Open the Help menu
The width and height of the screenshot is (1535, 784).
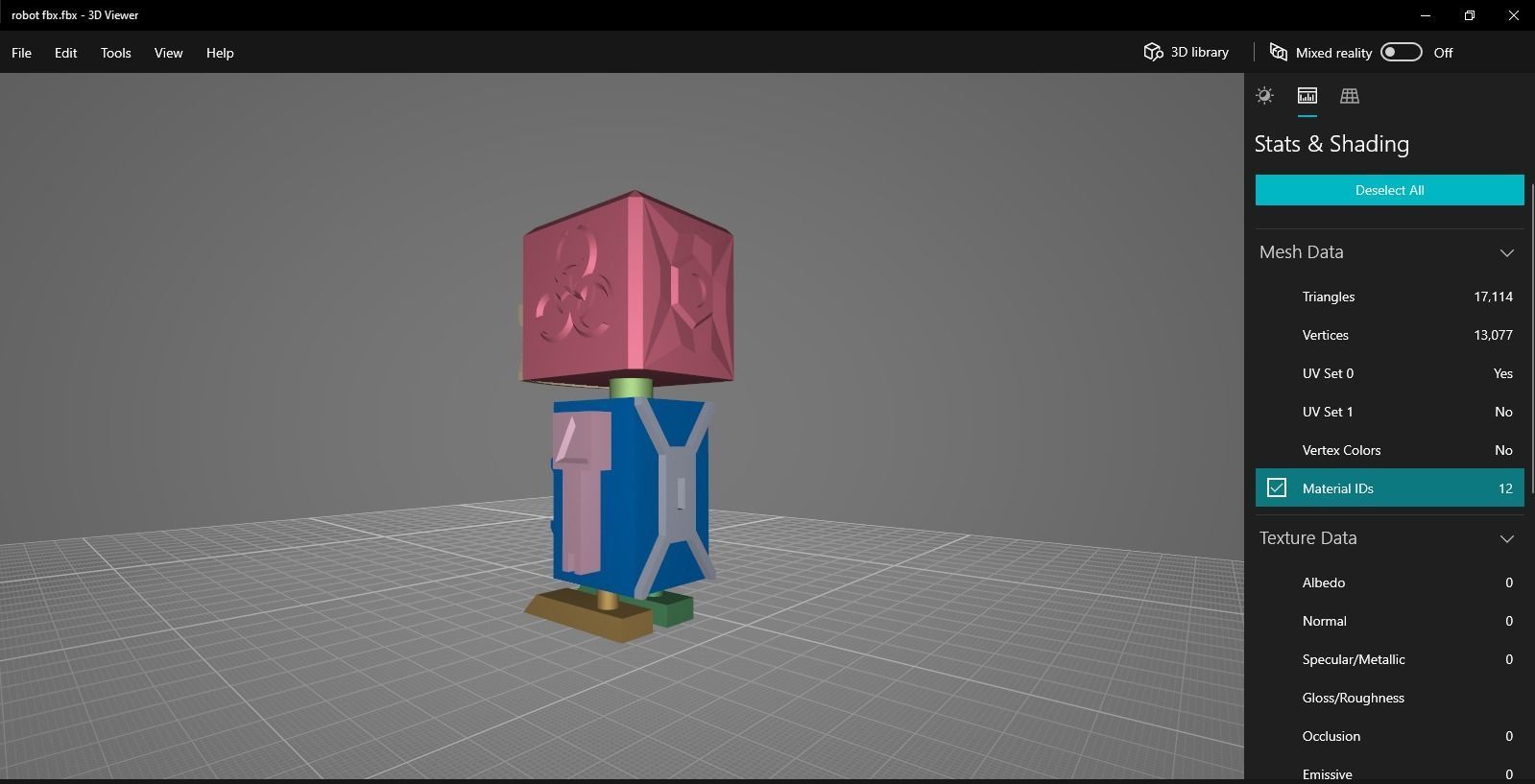pos(220,53)
